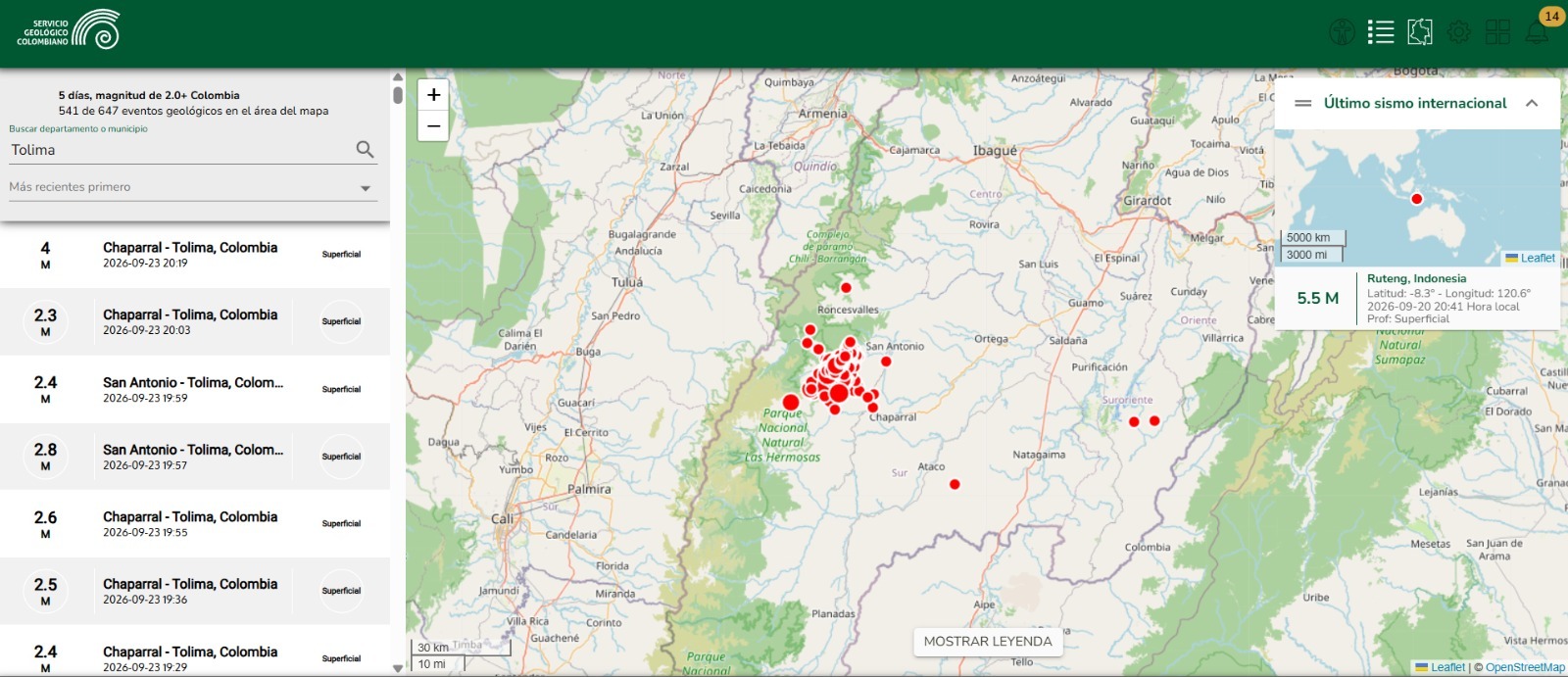
Task: Open the accessibility options icon
Action: click(1342, 32)
